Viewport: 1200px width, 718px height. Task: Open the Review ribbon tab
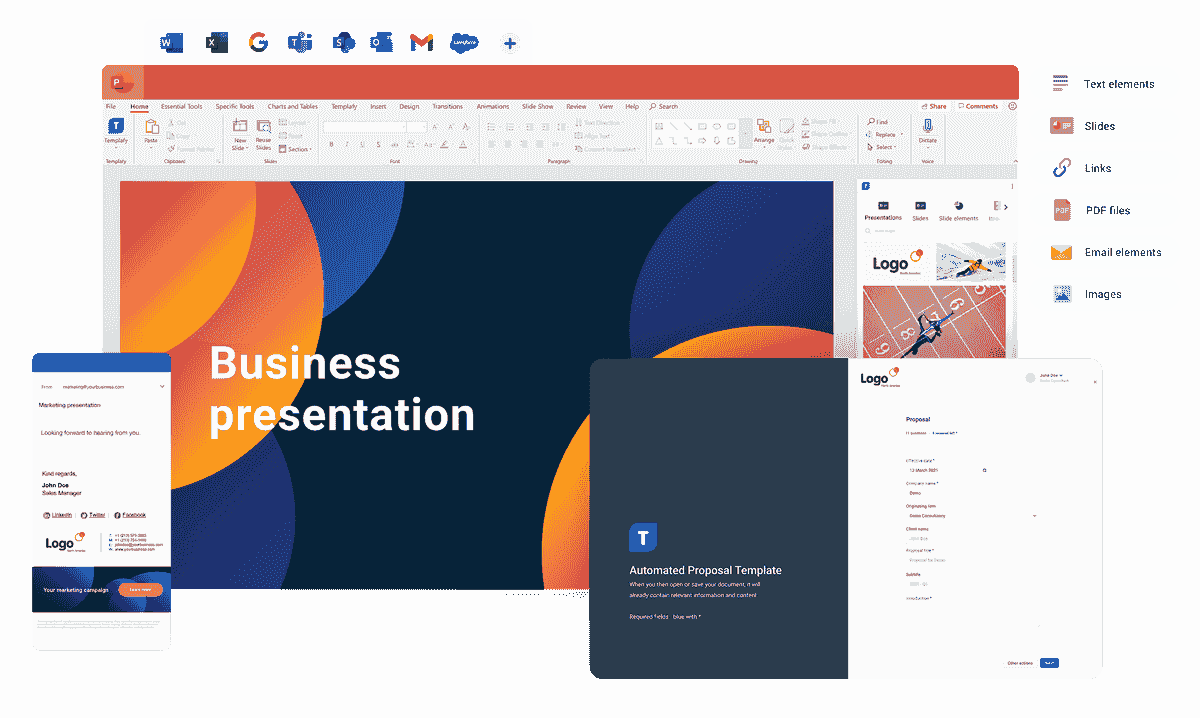576,106
